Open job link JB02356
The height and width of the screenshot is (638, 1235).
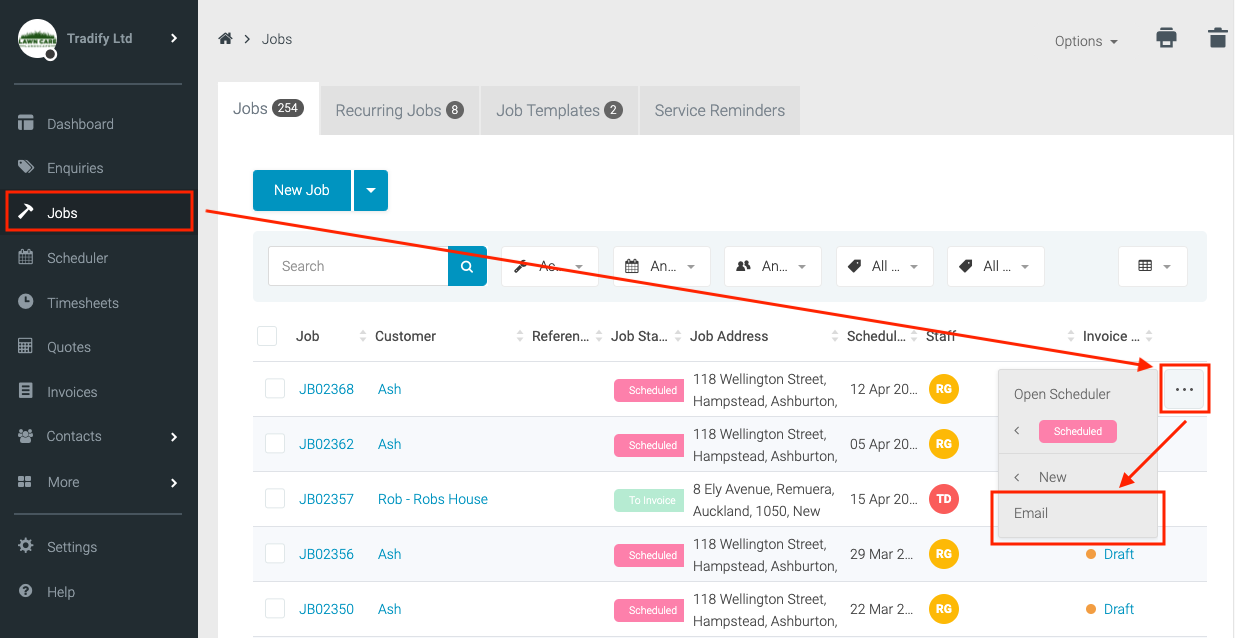[x=326, y=554]
